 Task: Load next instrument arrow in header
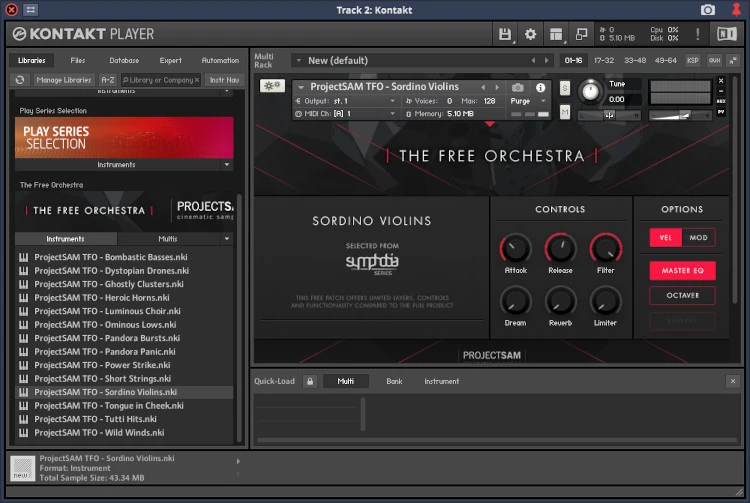(x=497, y=87)
